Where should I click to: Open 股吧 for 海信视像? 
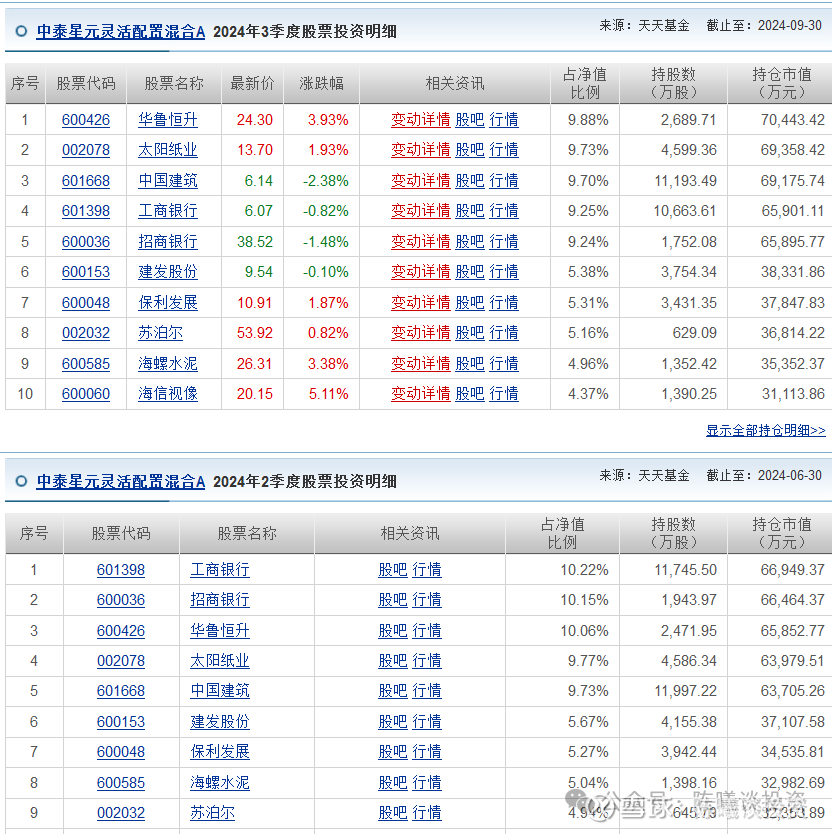pos(470,394)
